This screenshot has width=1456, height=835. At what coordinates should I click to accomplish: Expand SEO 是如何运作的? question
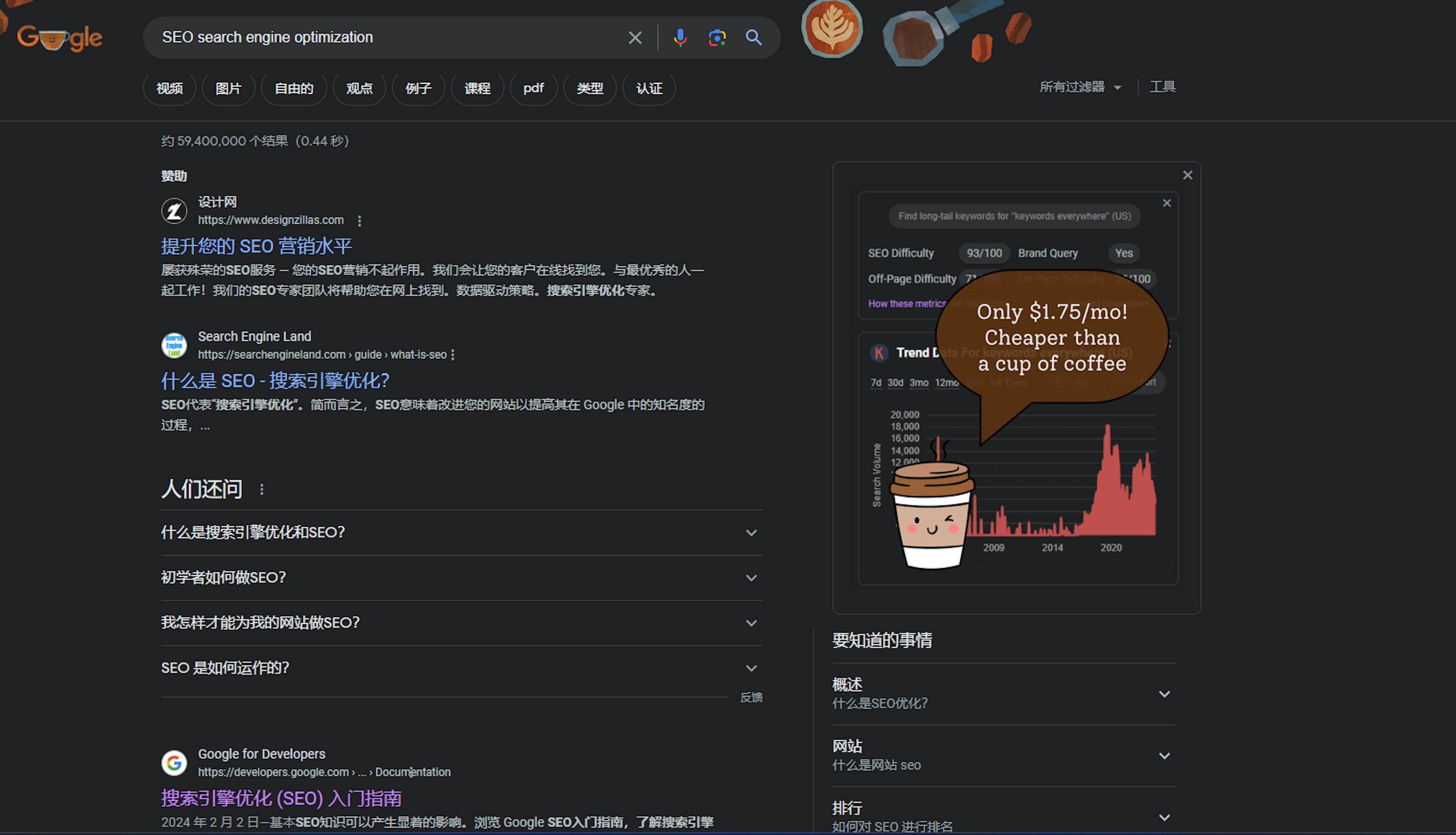pos(461,668)
